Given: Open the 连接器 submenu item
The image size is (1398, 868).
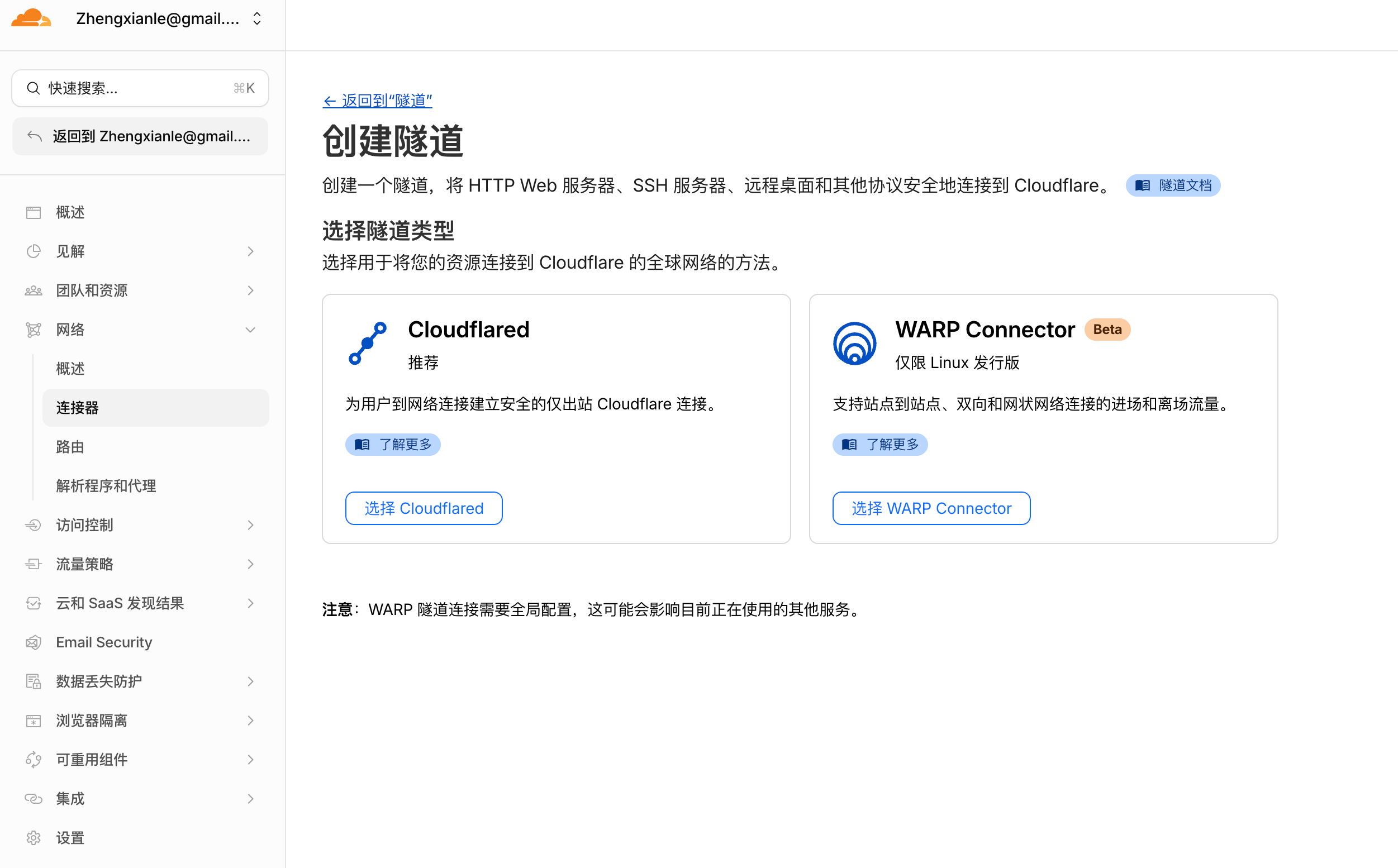Looking at the screenshot, I should [78, 408].
